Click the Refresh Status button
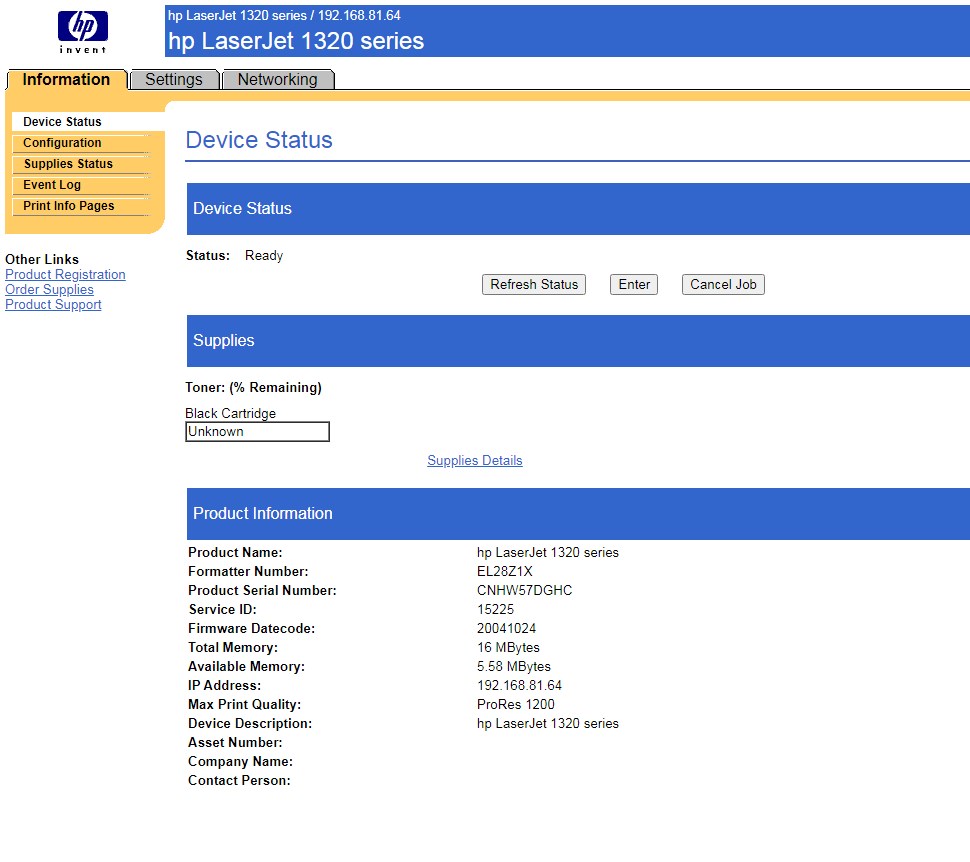The width and height of the screenshot is (970, 862). click(x=534, y=285)
